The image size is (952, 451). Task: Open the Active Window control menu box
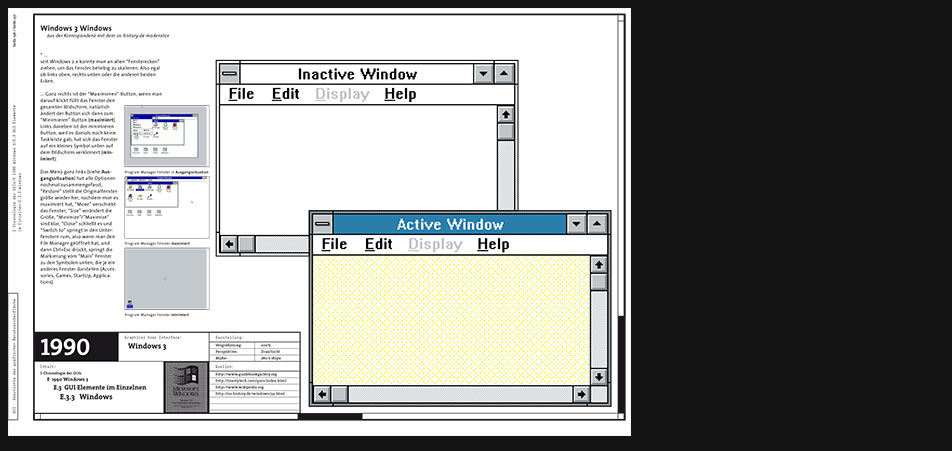click(322, 224)
